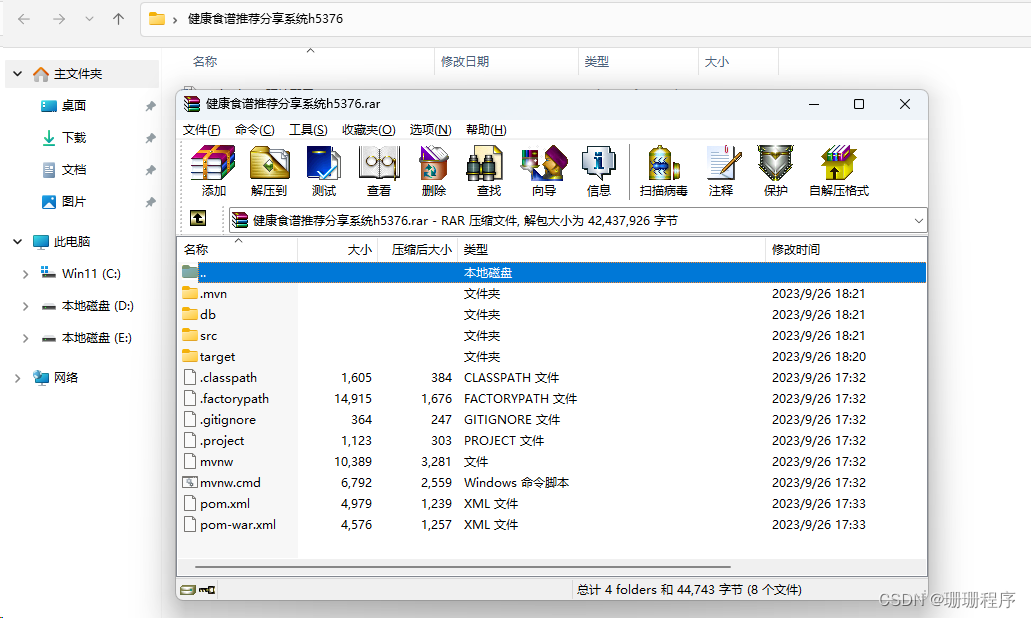
Task: Click the disk icon in WinRAR status bar
Action: (x=188, y=590)
